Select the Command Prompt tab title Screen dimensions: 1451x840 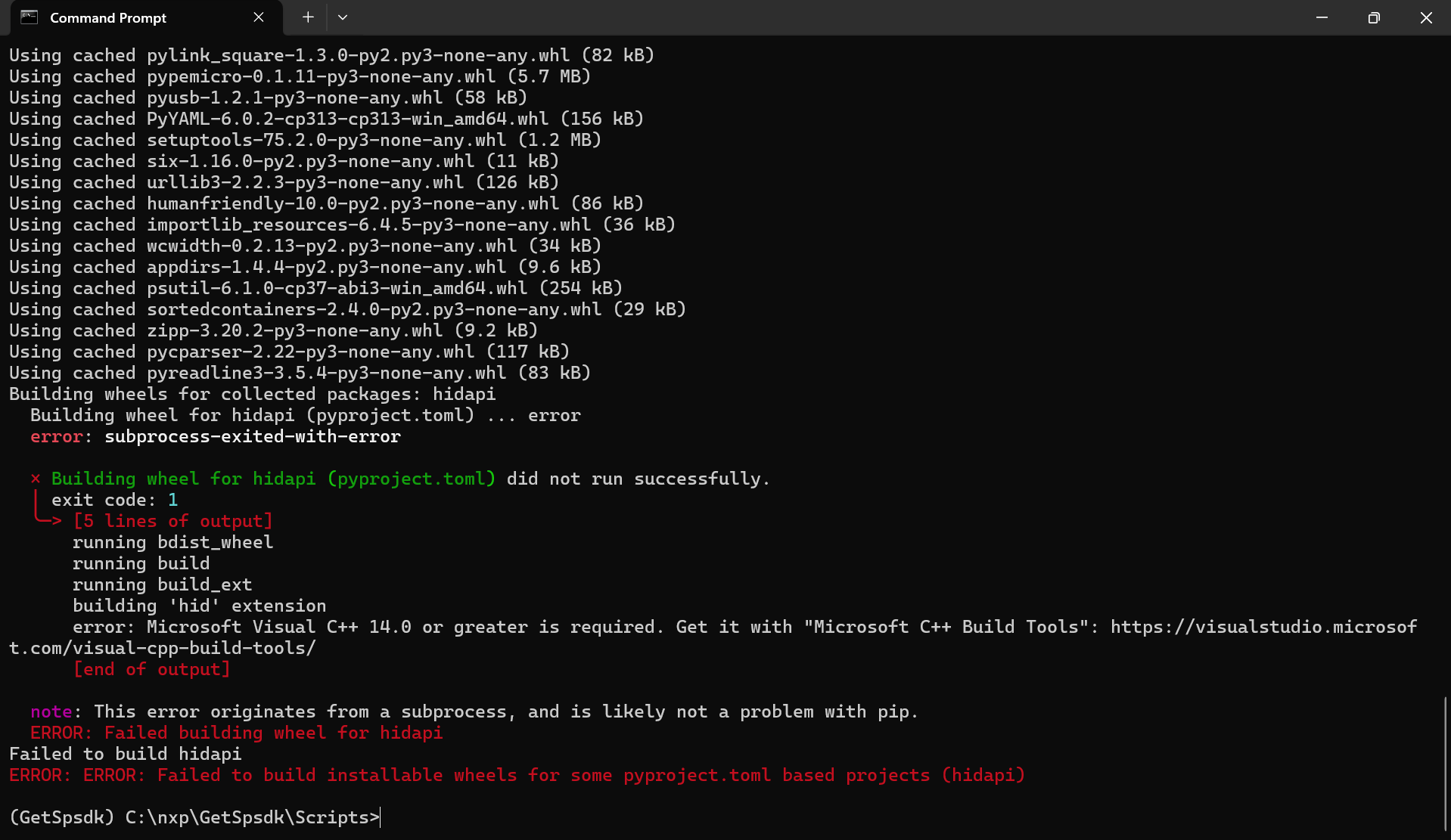107,17
